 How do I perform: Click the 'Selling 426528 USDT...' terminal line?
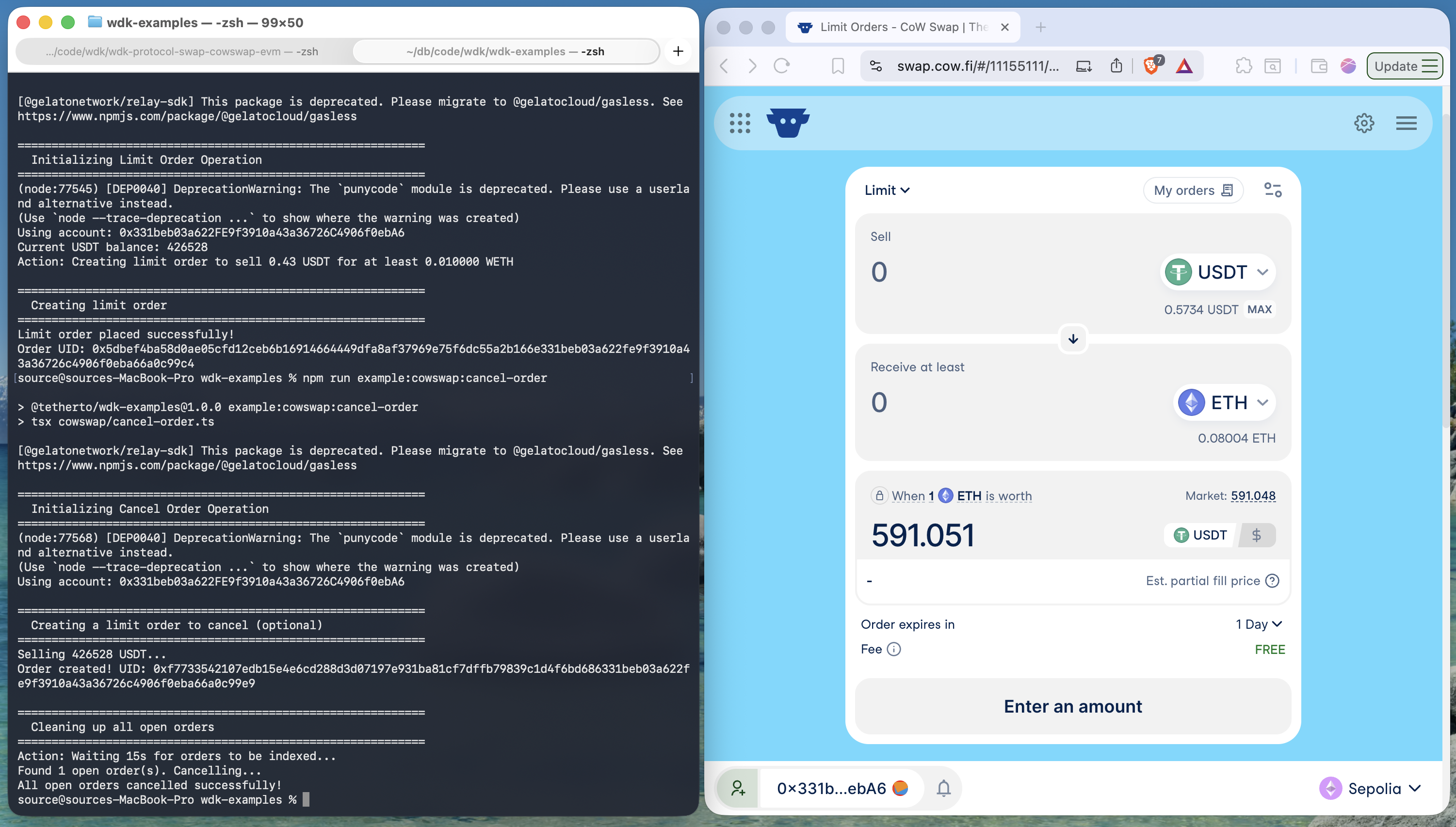(92, 654)
